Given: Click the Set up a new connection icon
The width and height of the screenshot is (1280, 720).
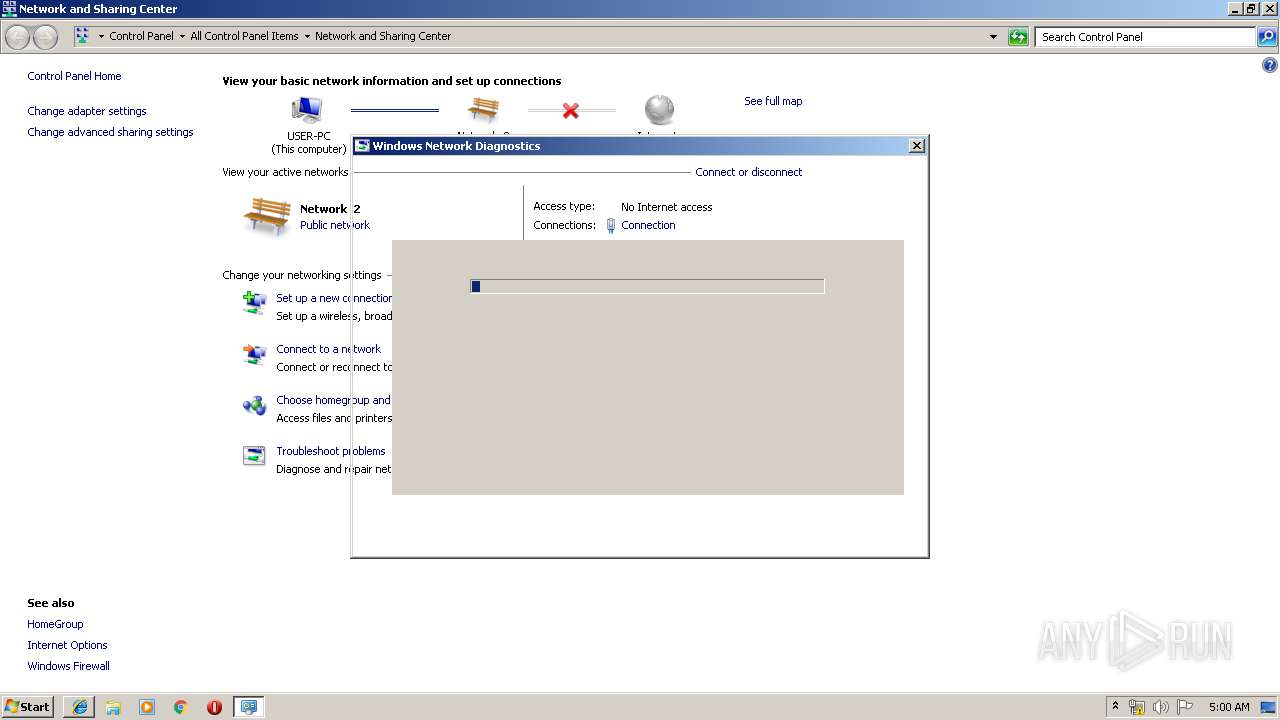Looking at the screenshot, I should pyautogui.click(x=255, y=303).
